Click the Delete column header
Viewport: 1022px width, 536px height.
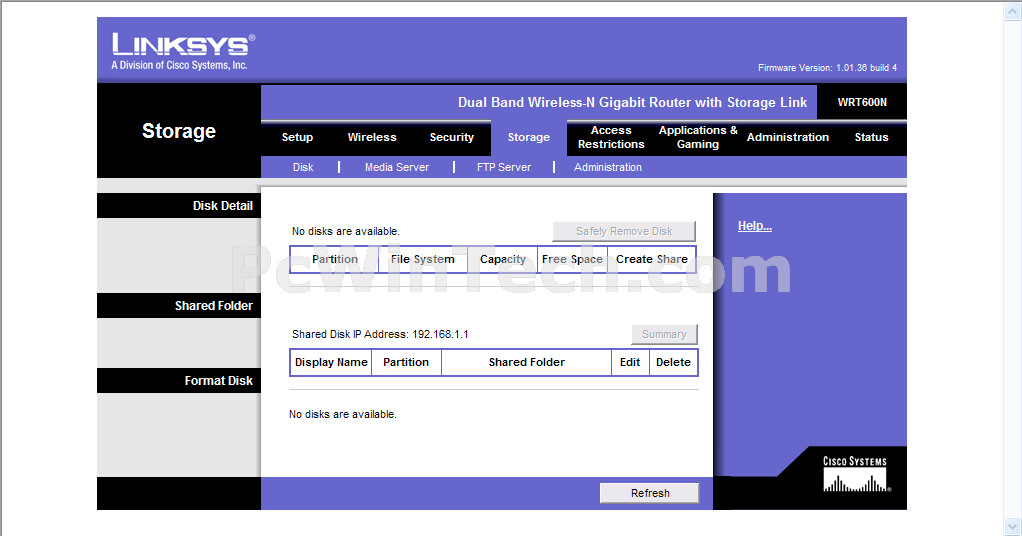point(673,363)
